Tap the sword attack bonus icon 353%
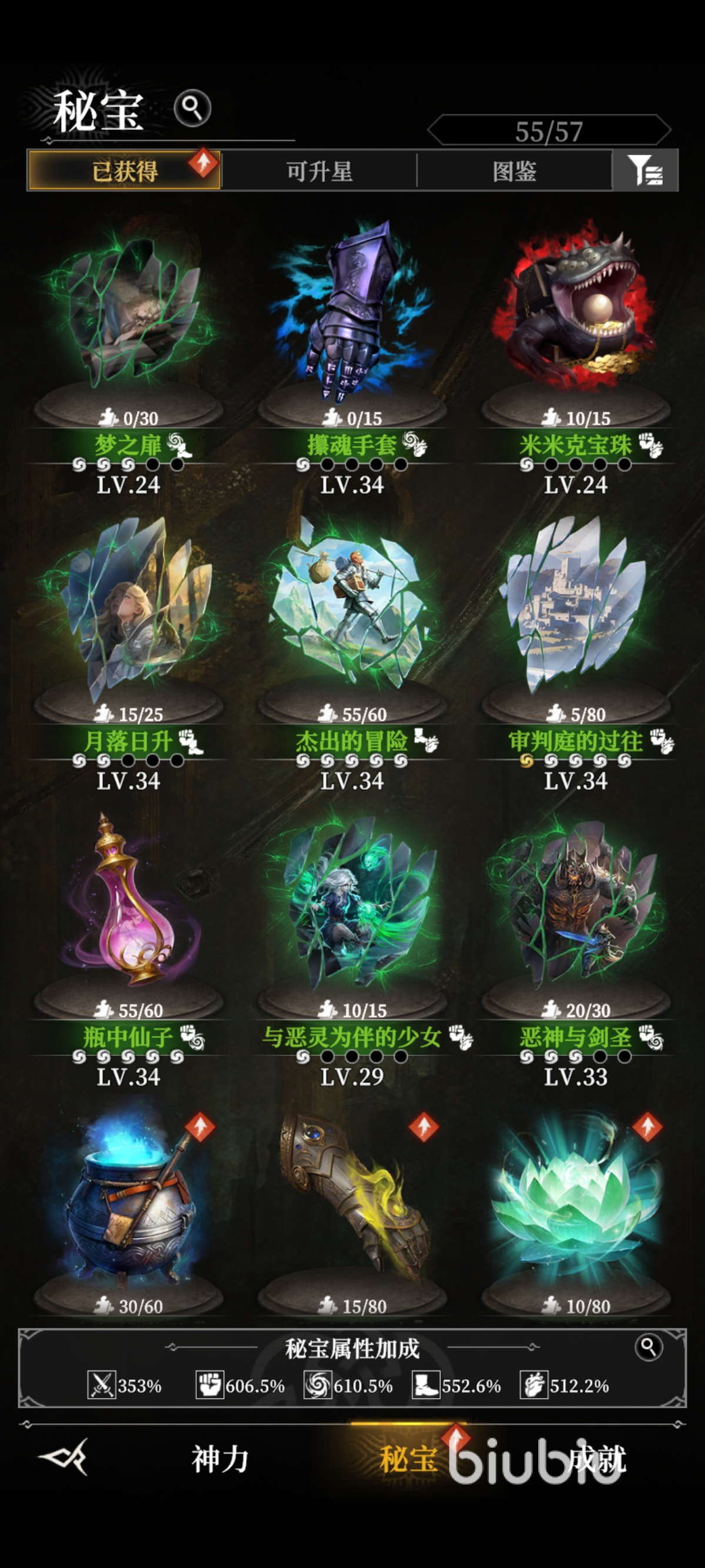 (x=101, y=1385)
